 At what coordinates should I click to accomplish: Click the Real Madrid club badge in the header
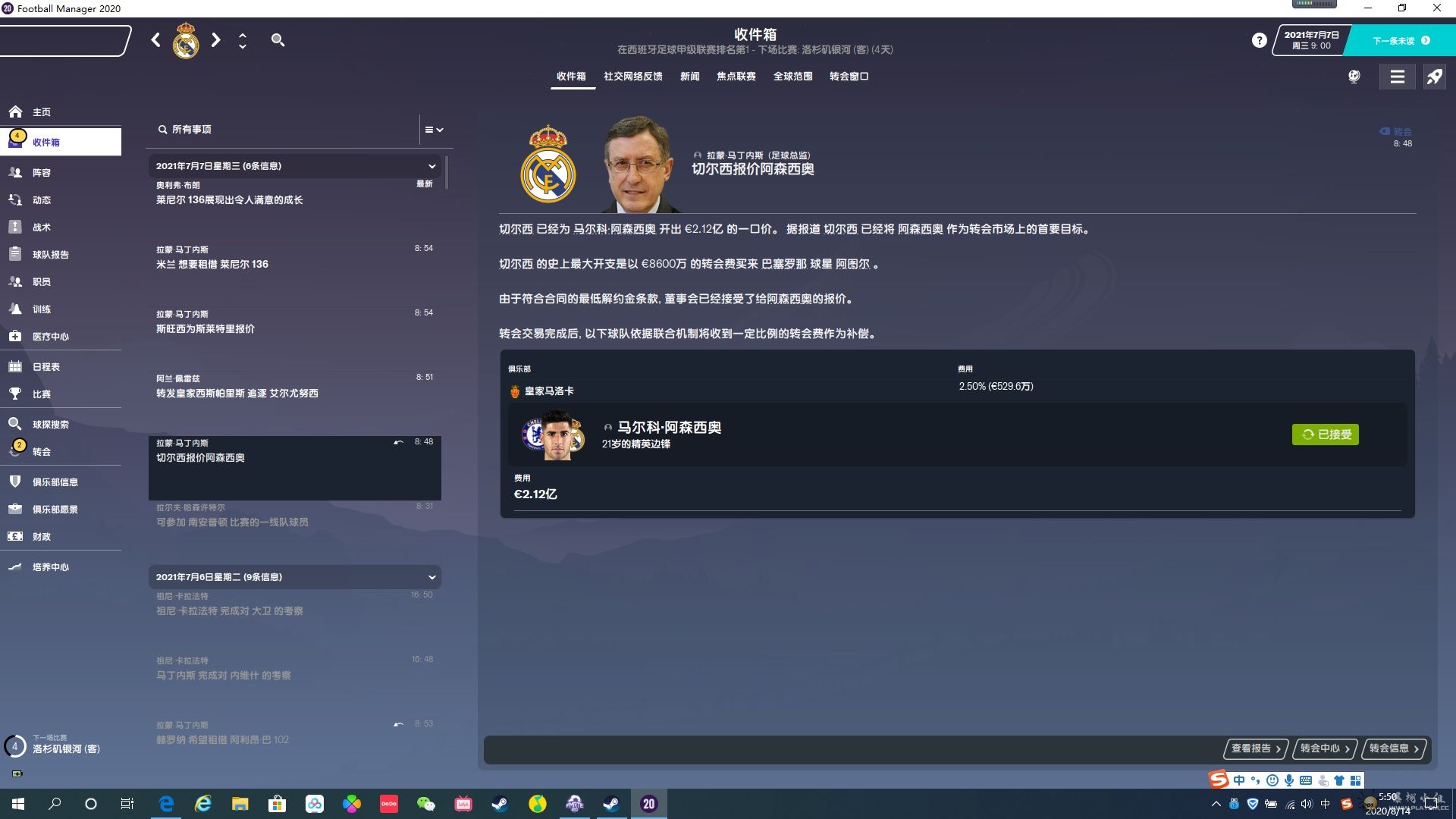pyautogui.click(x=186, y=41)
